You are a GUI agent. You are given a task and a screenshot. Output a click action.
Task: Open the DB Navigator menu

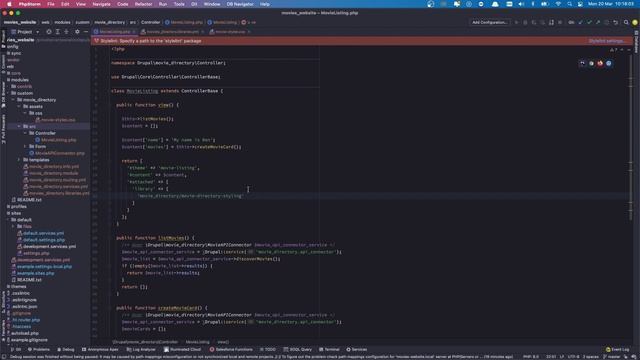click(240, 4)
